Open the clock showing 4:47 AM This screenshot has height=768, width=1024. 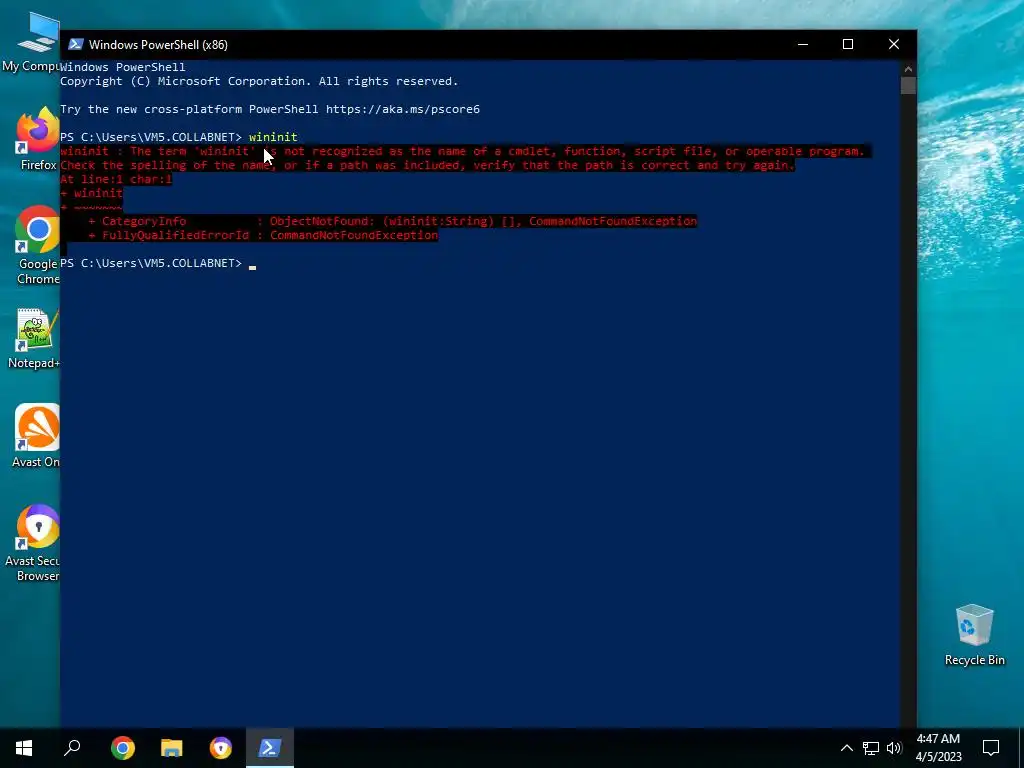tap(938, 748)
